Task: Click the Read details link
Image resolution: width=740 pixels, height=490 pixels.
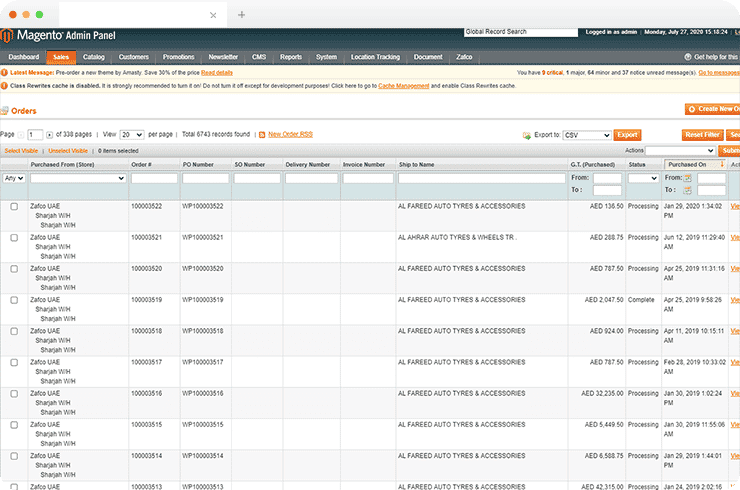Action: point(217,73)
